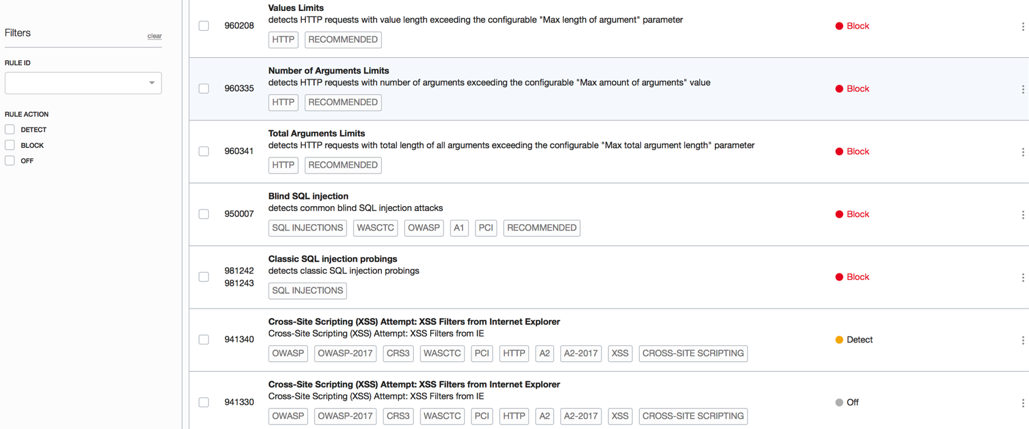Open the kebab menu for rule 960208
The image size is (1029, 429).
click(x=1022, y=27)
